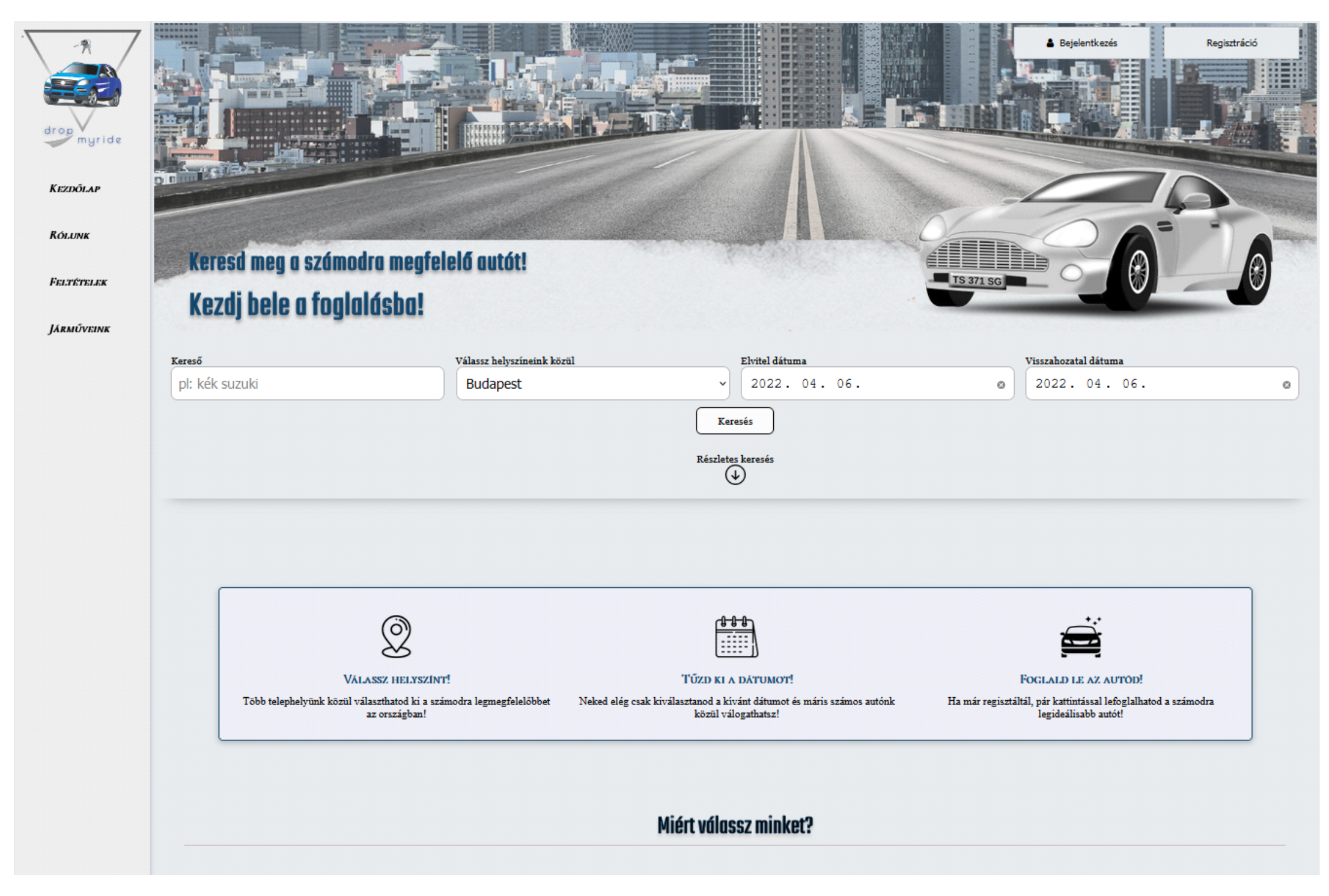Open the Budapest location dropdown
1329x896 pixels.
coord(592,384)
